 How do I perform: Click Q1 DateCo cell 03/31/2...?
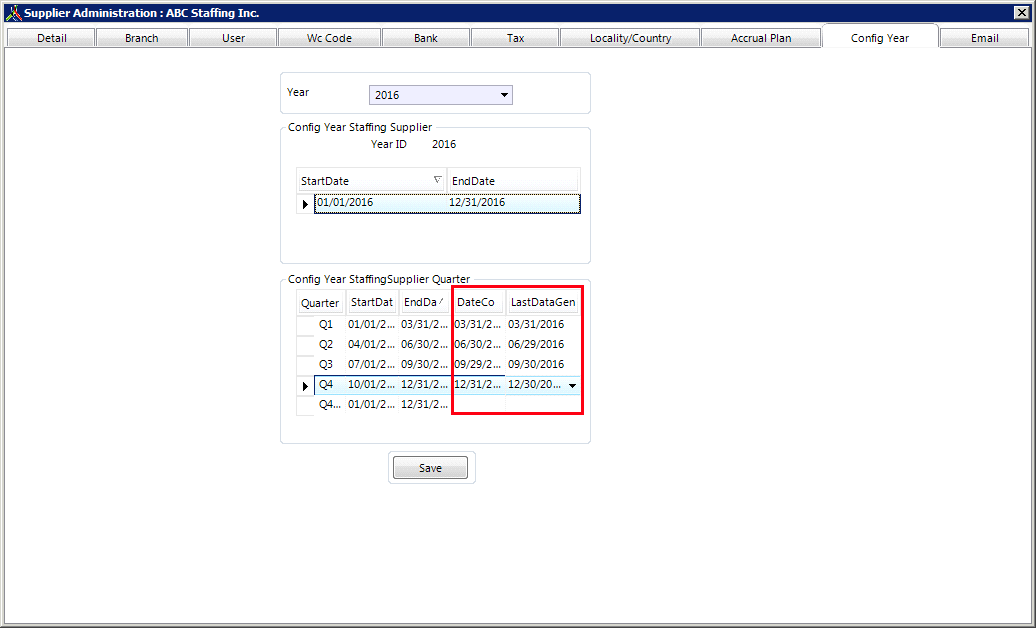478,325
